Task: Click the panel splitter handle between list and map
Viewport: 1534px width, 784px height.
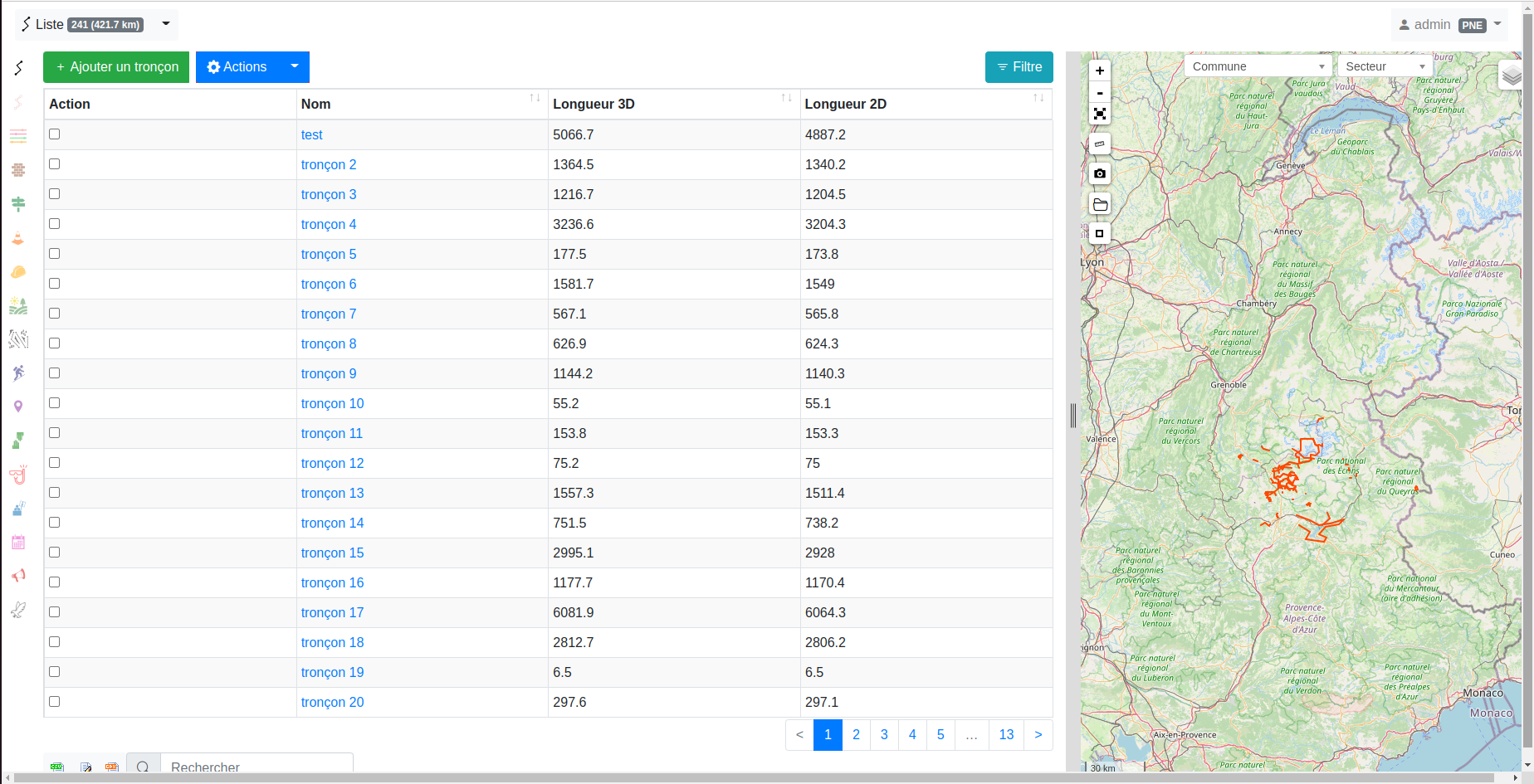Action: click(x=1073, y=416)
